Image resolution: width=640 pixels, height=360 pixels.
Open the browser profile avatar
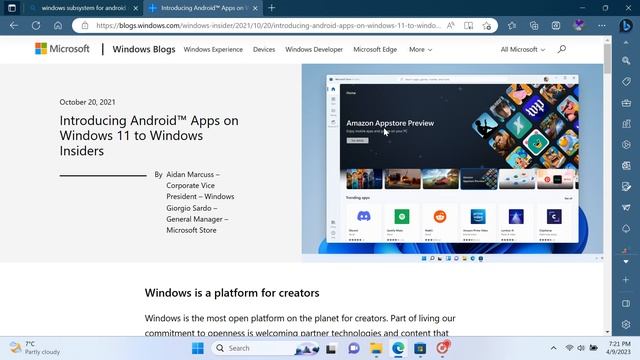(x=579, y=25)
